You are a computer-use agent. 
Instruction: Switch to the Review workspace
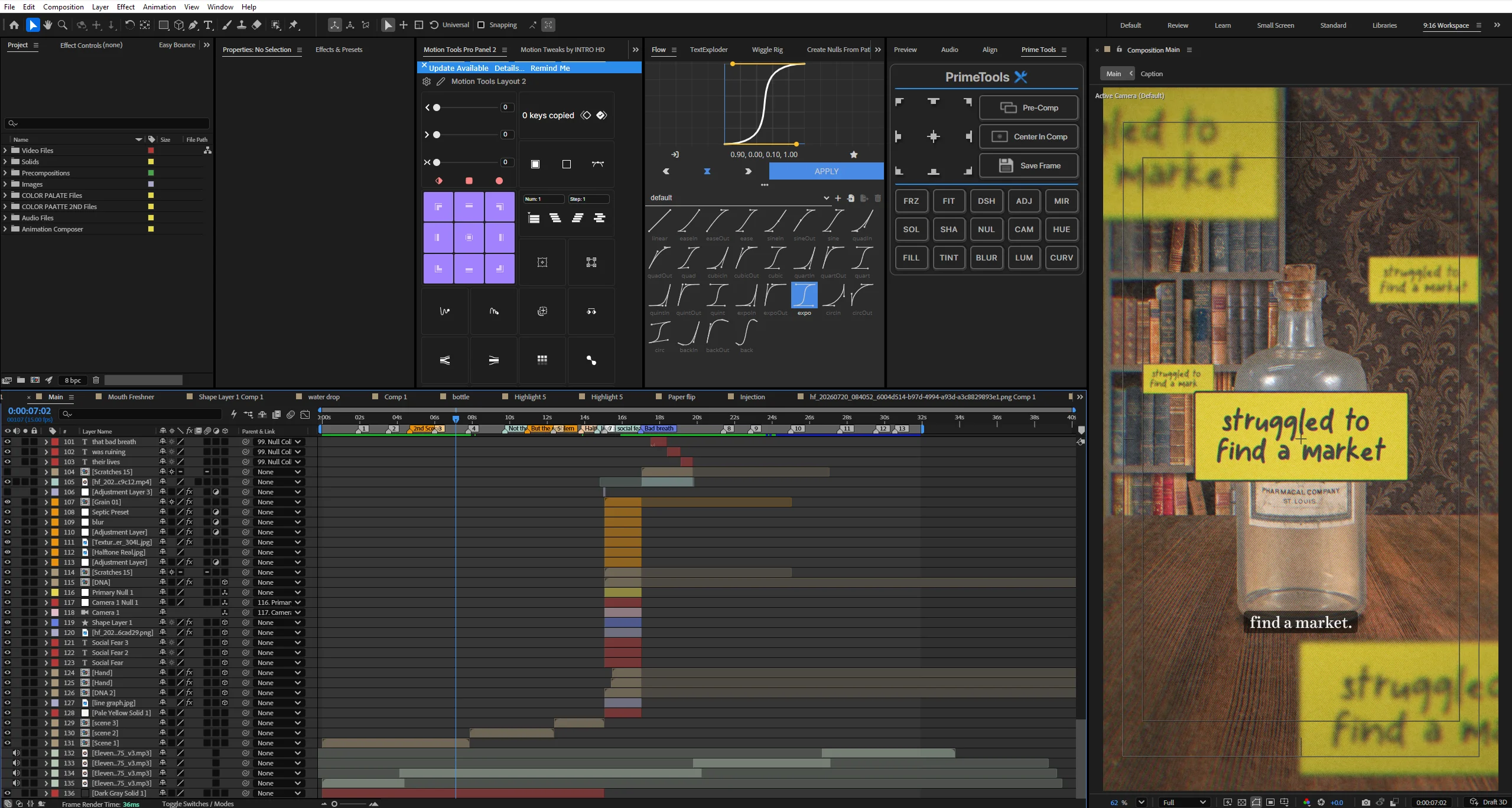coord(1178,25)
